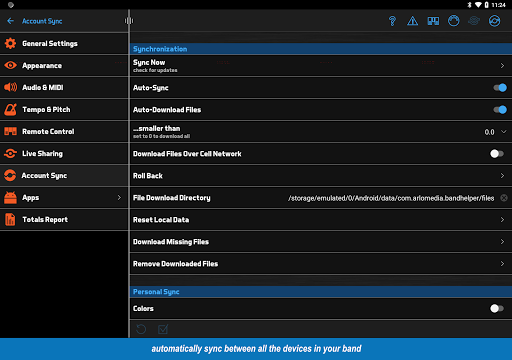This screenshot has width=512, height=360.
Task: Tap the Personal Sync section header
Action: tap(321, 292)
